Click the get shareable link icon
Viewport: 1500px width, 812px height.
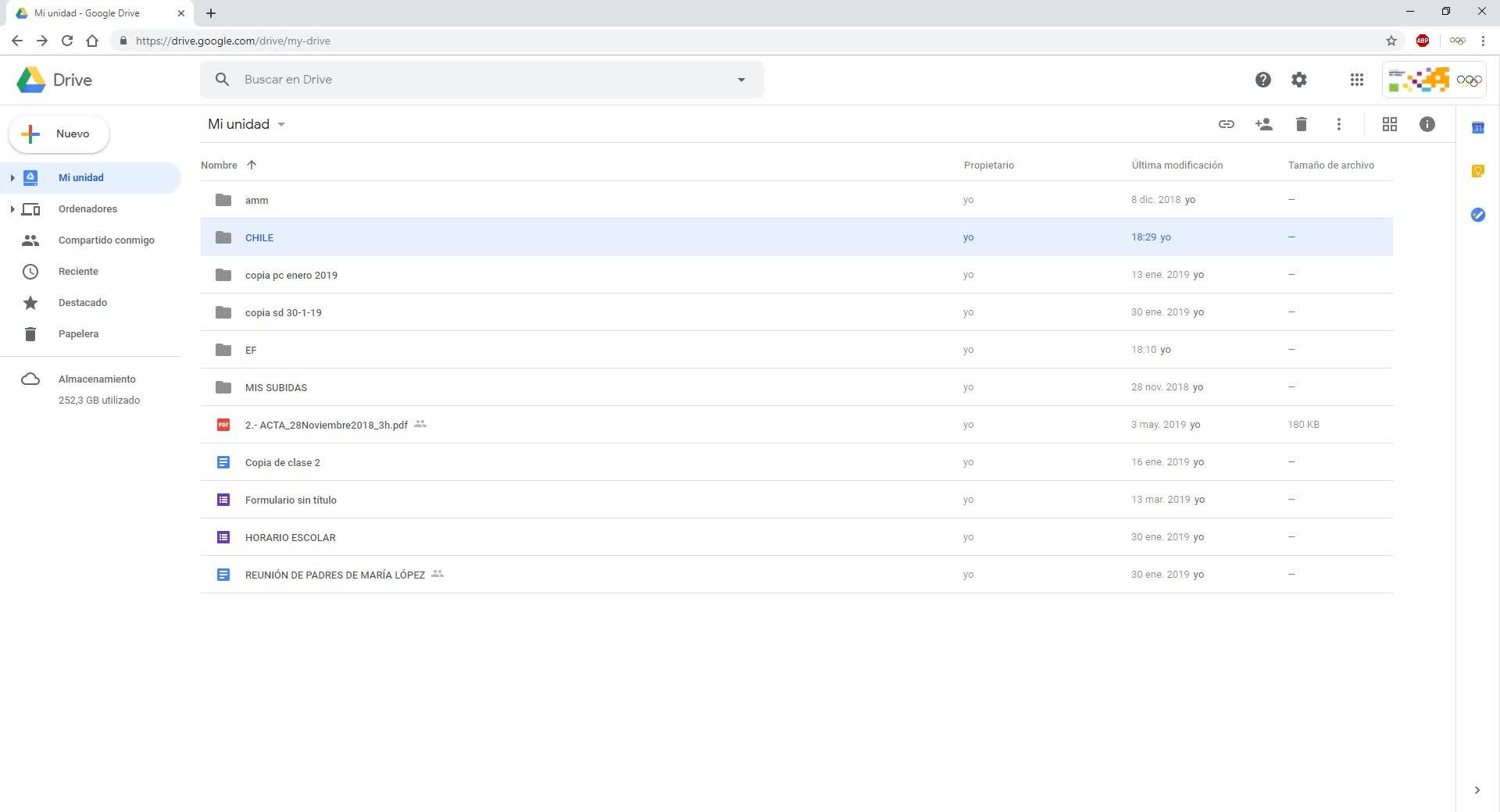click(x=1226, y=124)
